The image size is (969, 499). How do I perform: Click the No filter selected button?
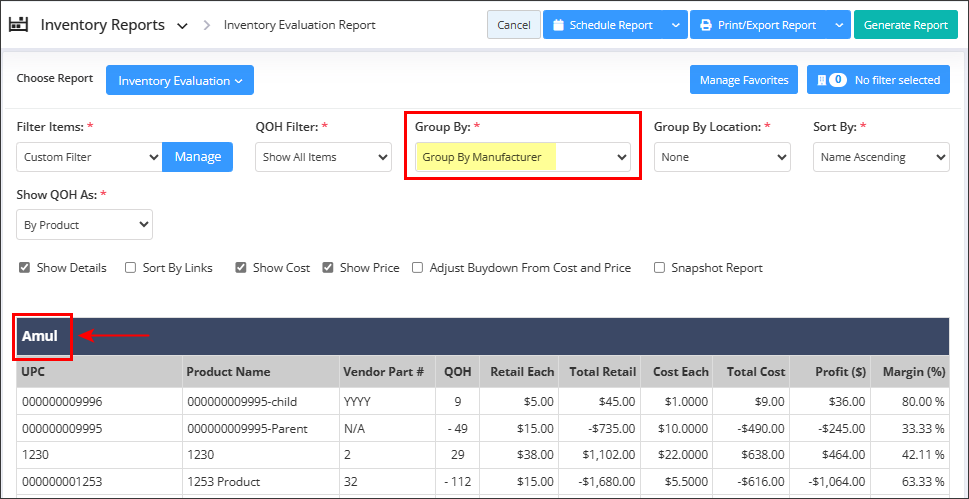point(878,80)
